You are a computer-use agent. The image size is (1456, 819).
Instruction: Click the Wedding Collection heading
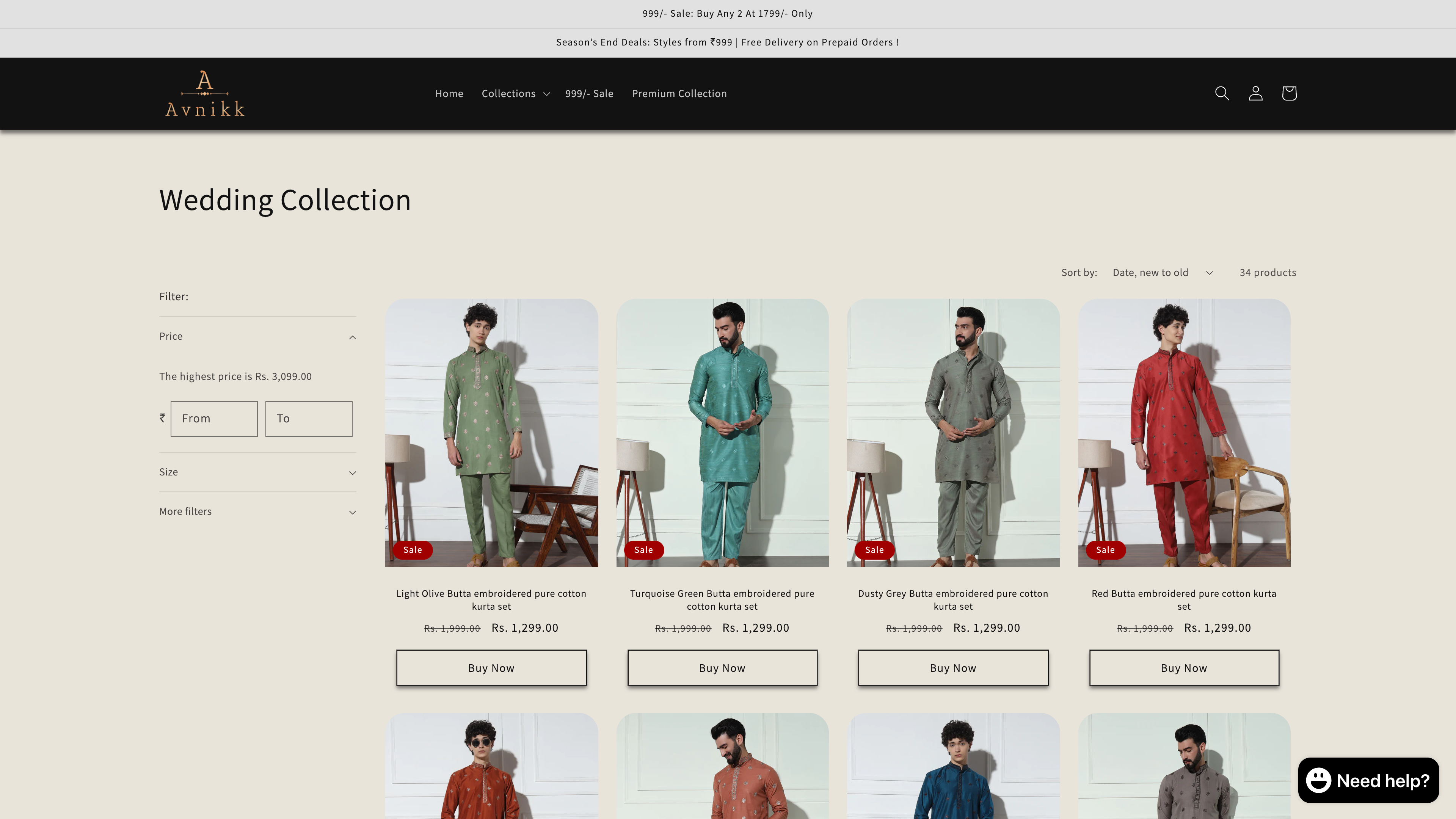tap(285, 200)
